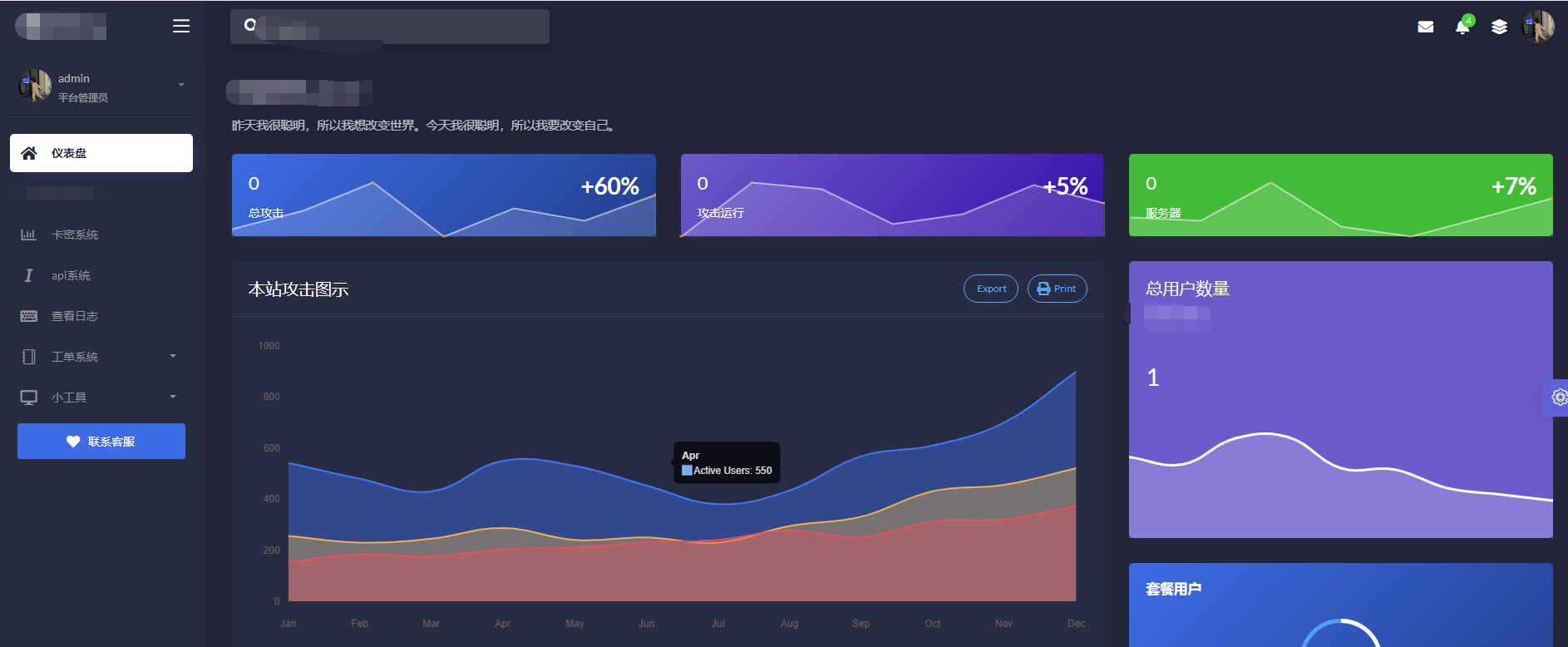The height and width of the screenshot is (647, 1568).
Task: Click the Export button
Action: [x=990, y=289]
